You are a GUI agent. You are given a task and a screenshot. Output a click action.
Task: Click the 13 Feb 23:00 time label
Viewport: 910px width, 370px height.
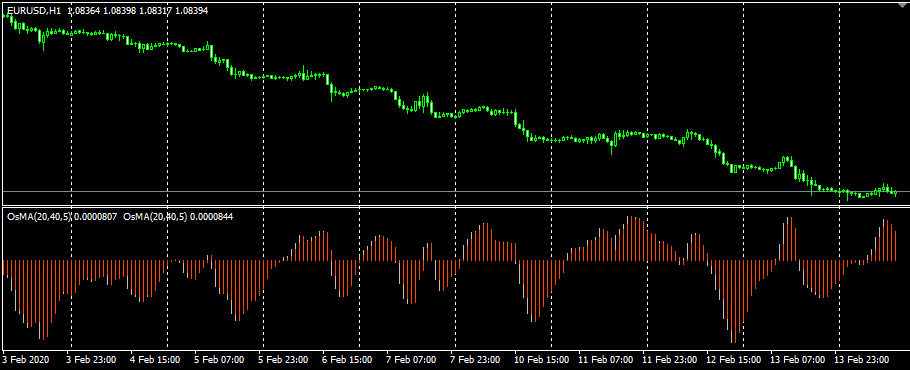[x=862, y=360]
